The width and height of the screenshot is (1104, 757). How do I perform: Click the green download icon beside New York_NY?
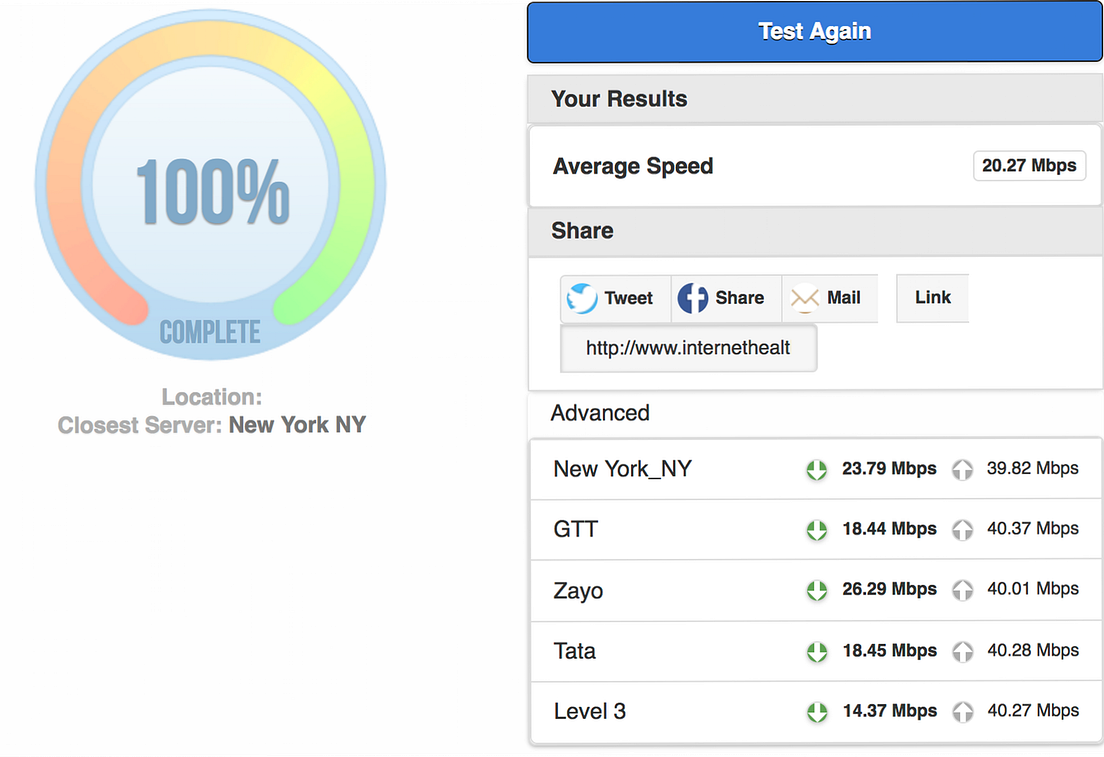click(x=816, y=469)
